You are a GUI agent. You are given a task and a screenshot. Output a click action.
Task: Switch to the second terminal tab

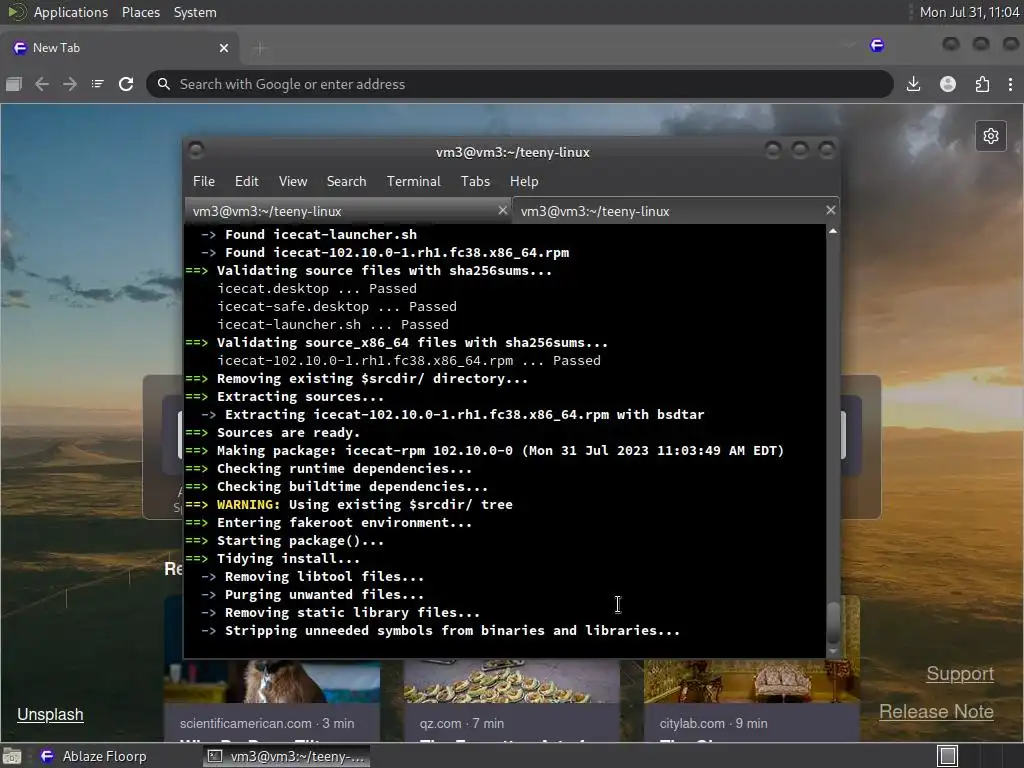pyautogui.click(x=676, y=211)
